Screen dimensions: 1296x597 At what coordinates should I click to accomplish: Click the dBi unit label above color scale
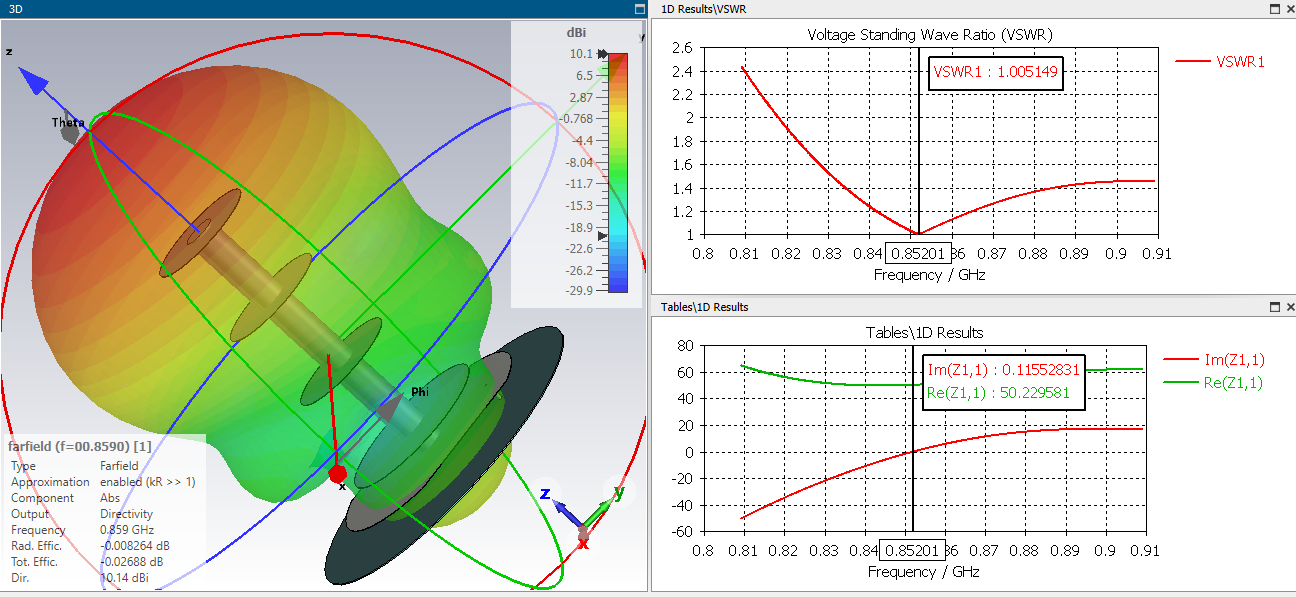click(575, 32)
